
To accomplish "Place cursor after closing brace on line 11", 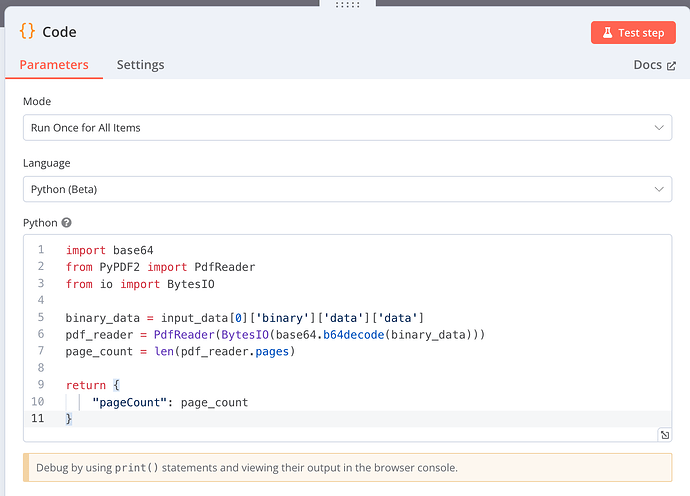I will (x=72, y=419).
